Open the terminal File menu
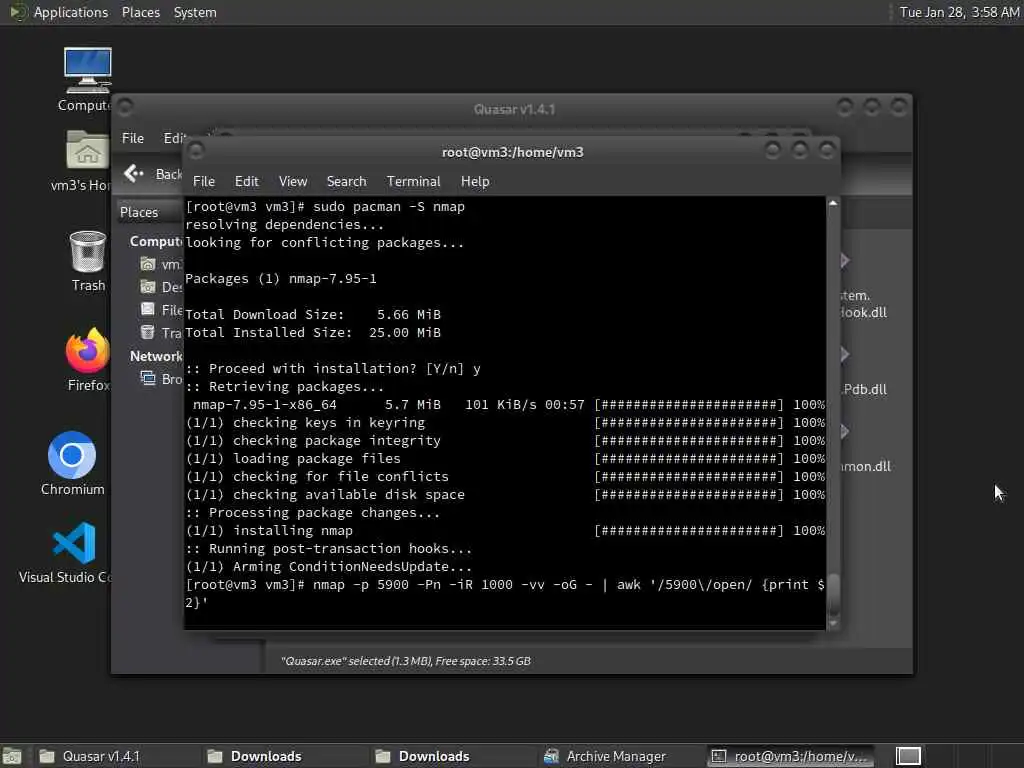 coord(204,182)
